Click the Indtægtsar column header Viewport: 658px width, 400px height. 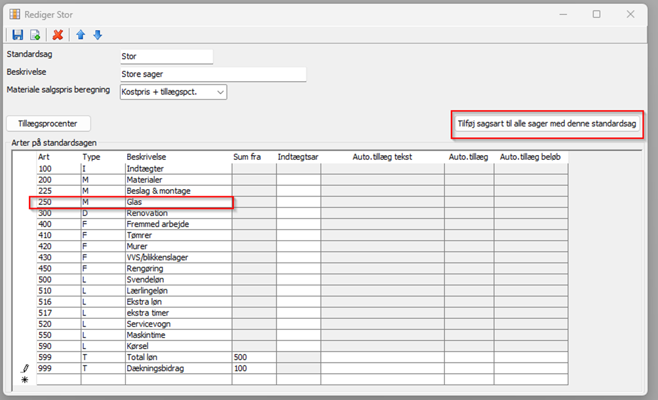(x=298, y=157)
